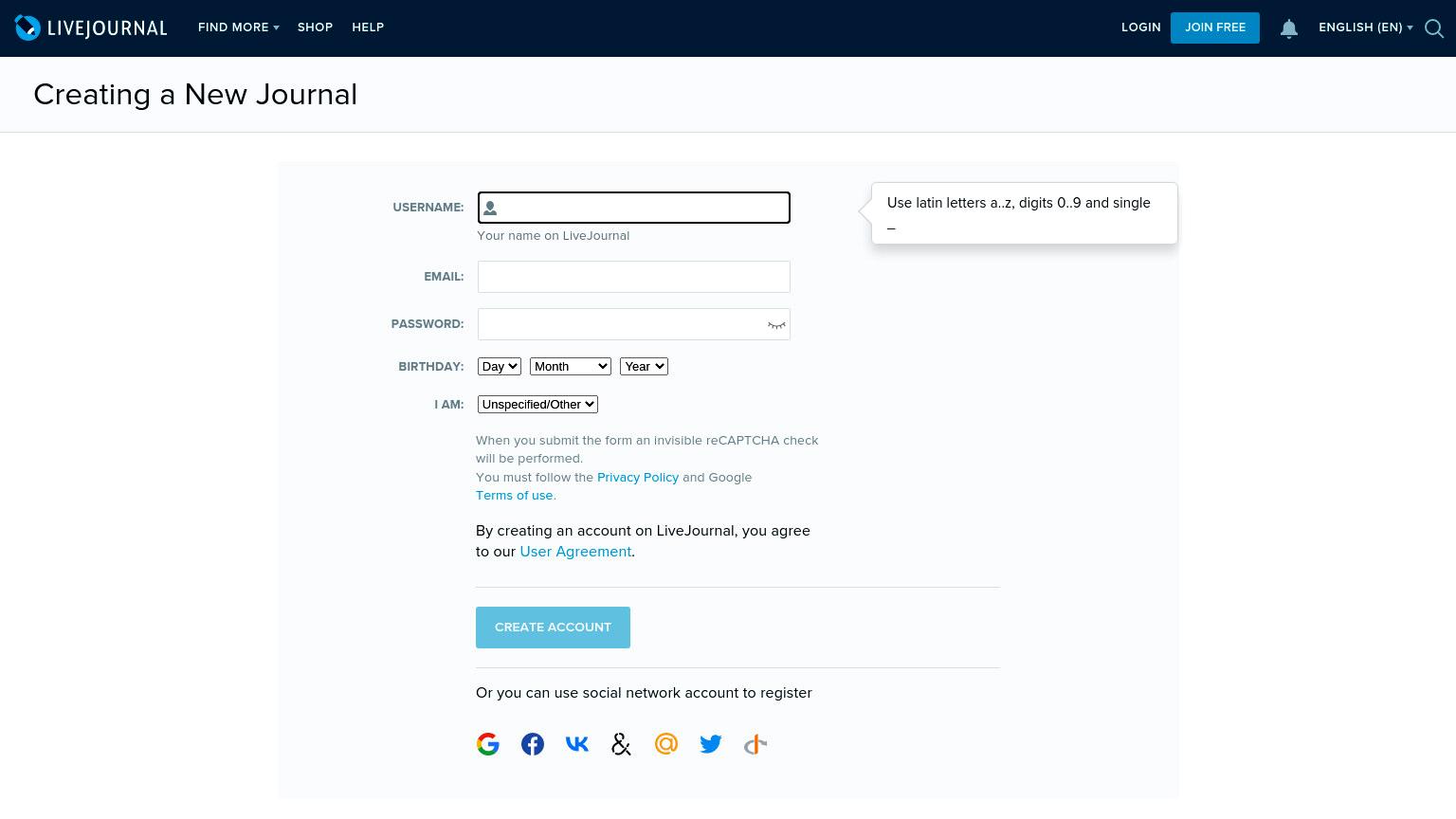Click 'Or you can use social network' text
The height and width of the screenshot is (819, 1456).
644,693
